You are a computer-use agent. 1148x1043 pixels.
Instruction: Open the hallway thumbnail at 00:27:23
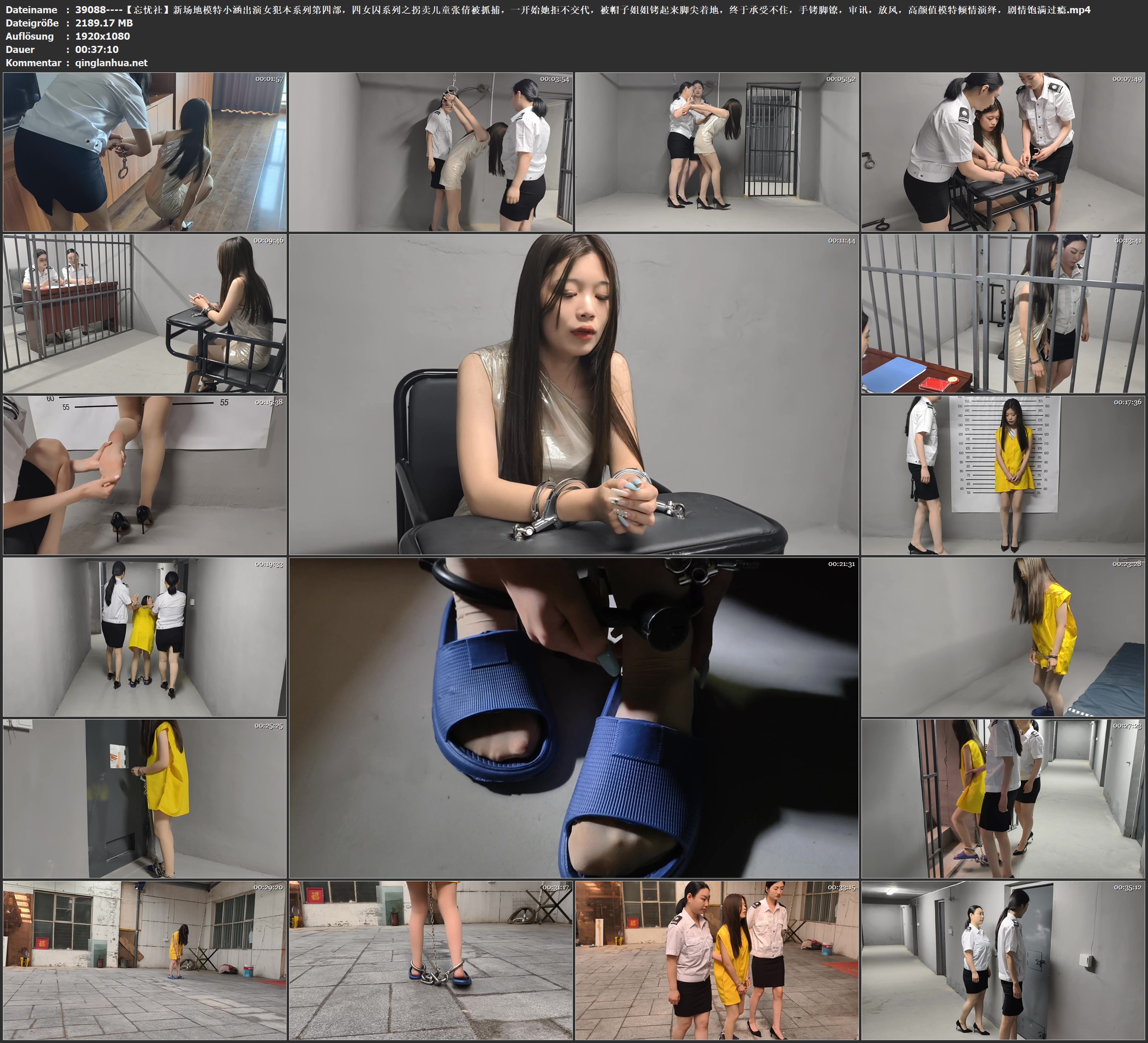pos(1003,798)
